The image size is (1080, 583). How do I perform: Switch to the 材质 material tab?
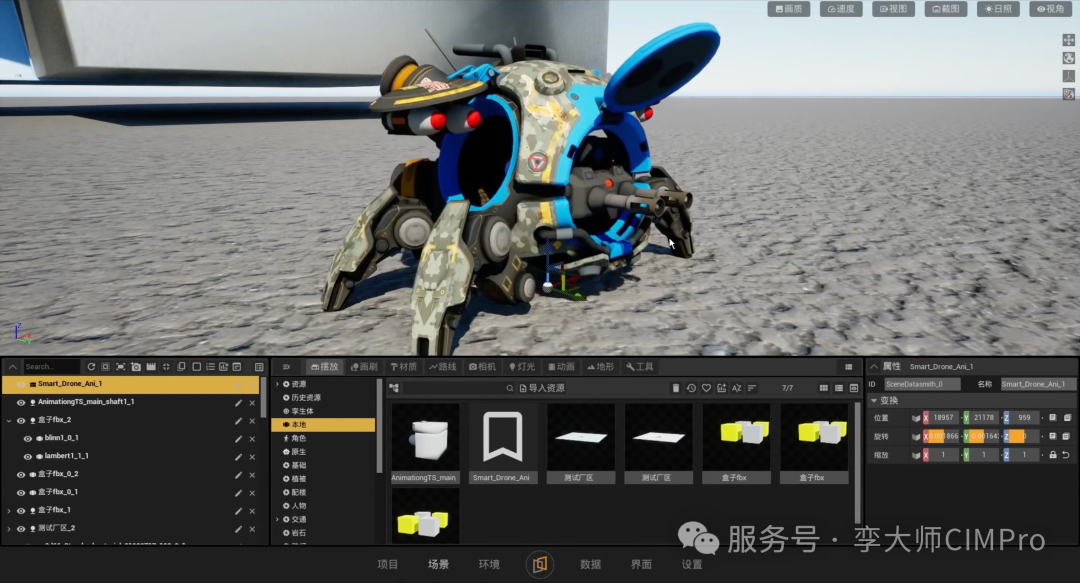pyautogui.click(x=404, y=367)
